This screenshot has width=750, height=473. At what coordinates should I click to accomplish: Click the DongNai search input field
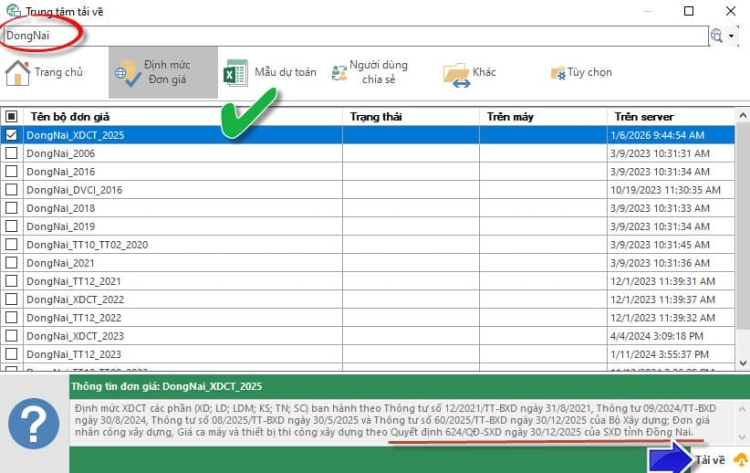pos(350,35)
